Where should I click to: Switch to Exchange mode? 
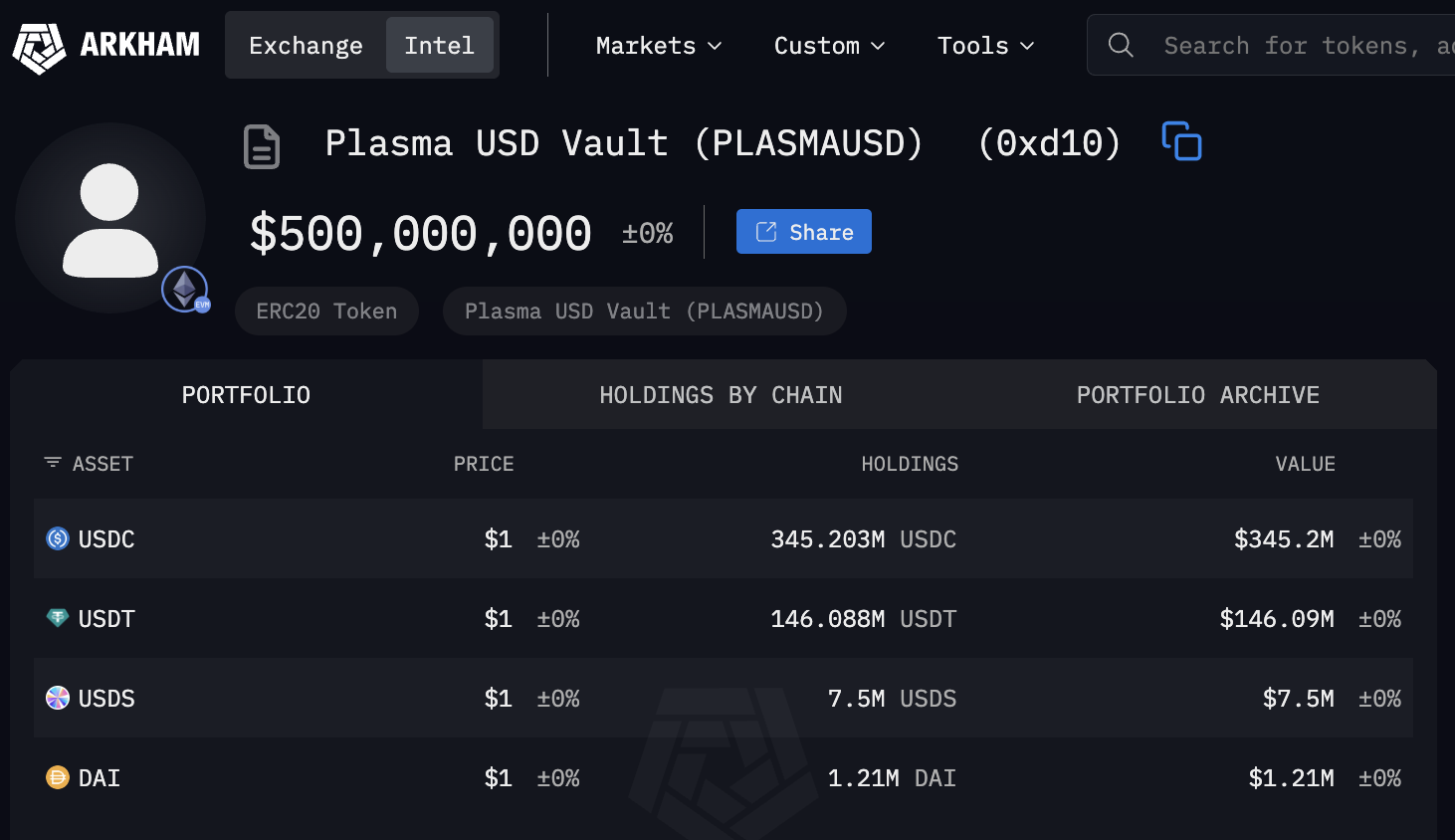click(x=305, y=45)
